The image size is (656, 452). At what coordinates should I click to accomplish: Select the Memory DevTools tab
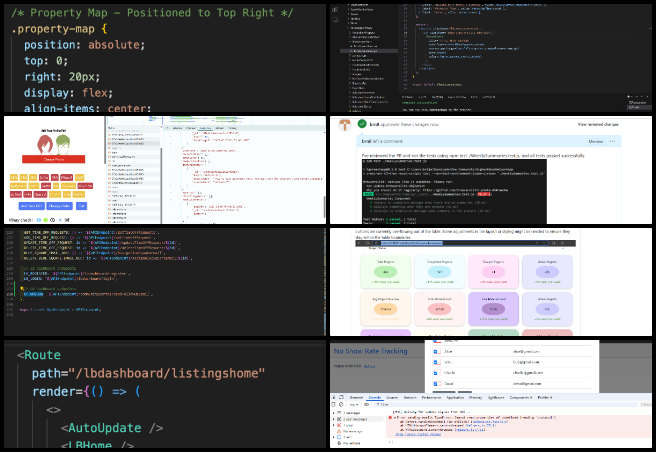click(475, 397)
